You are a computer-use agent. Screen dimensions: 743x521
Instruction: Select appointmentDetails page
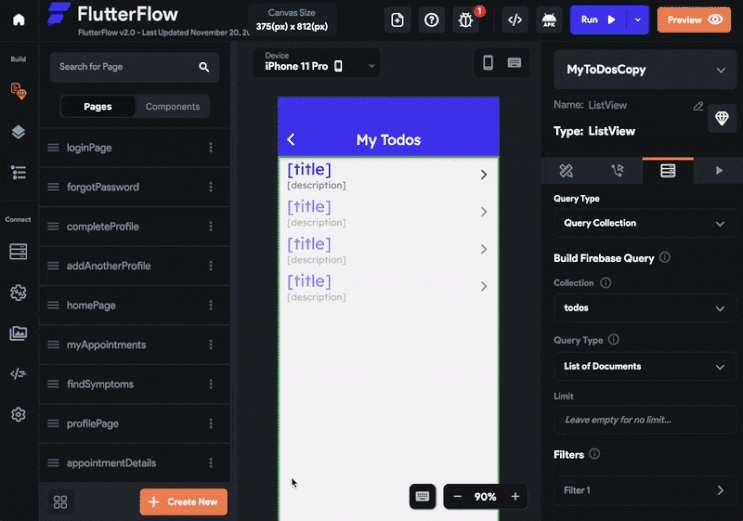point(135,463)
